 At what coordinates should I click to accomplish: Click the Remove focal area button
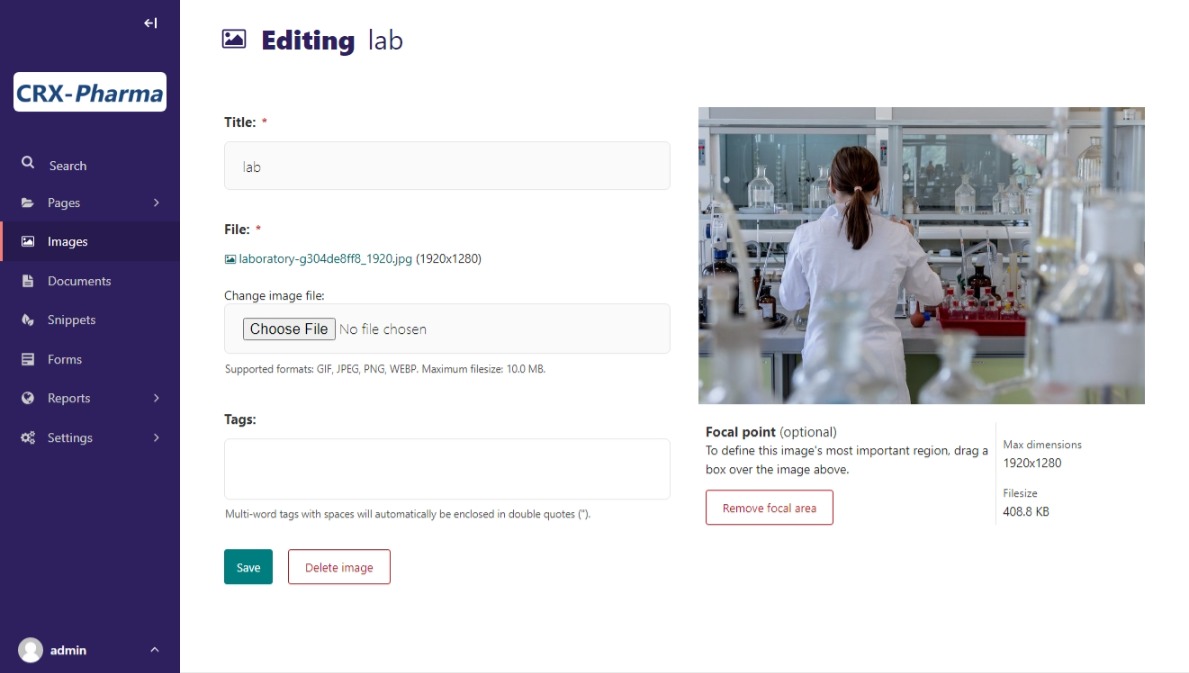[x=769, y=508]
